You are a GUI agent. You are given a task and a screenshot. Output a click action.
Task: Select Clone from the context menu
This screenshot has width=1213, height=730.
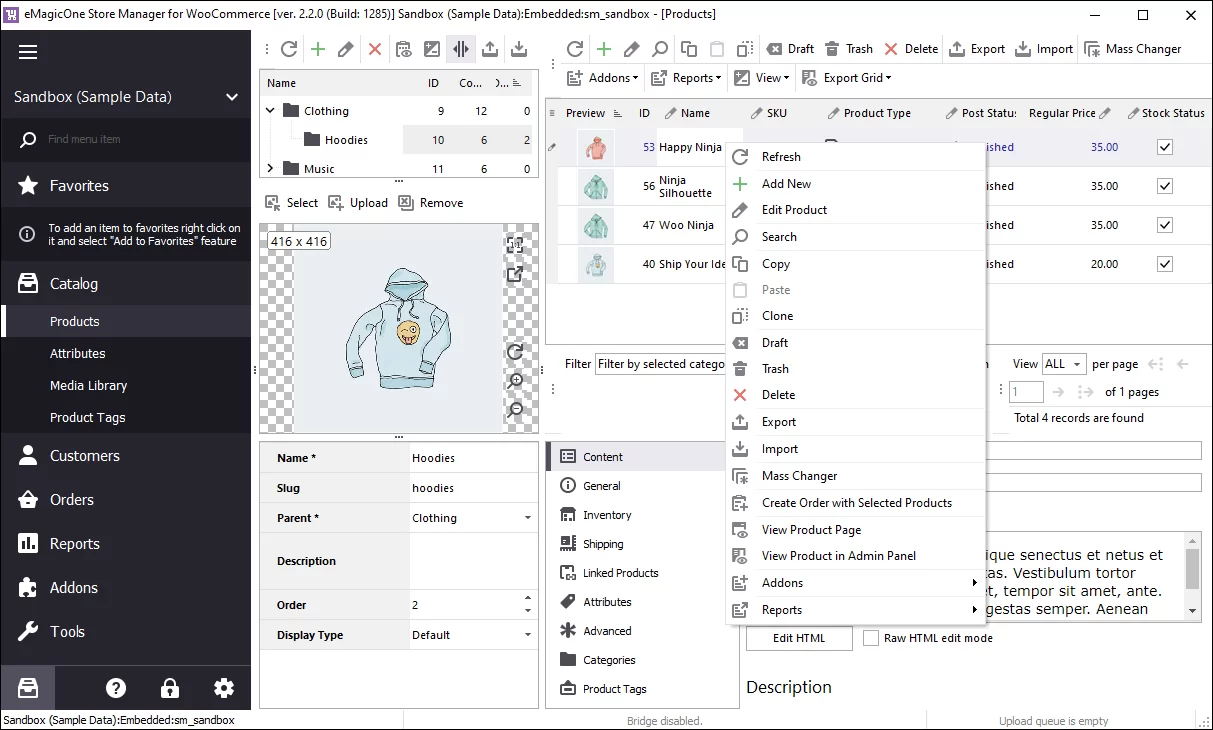pyautogui.click(x=777, y=316)
